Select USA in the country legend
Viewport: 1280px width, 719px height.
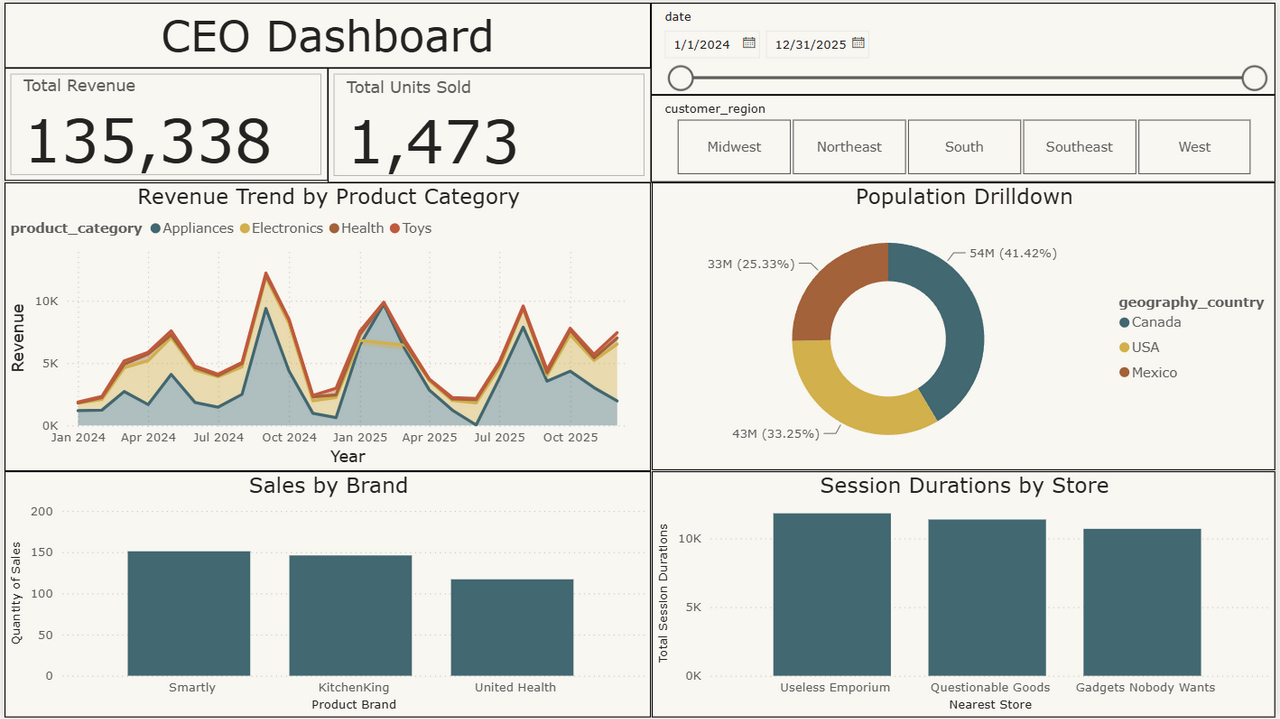pyautogui.click(x=1139, y=347)
